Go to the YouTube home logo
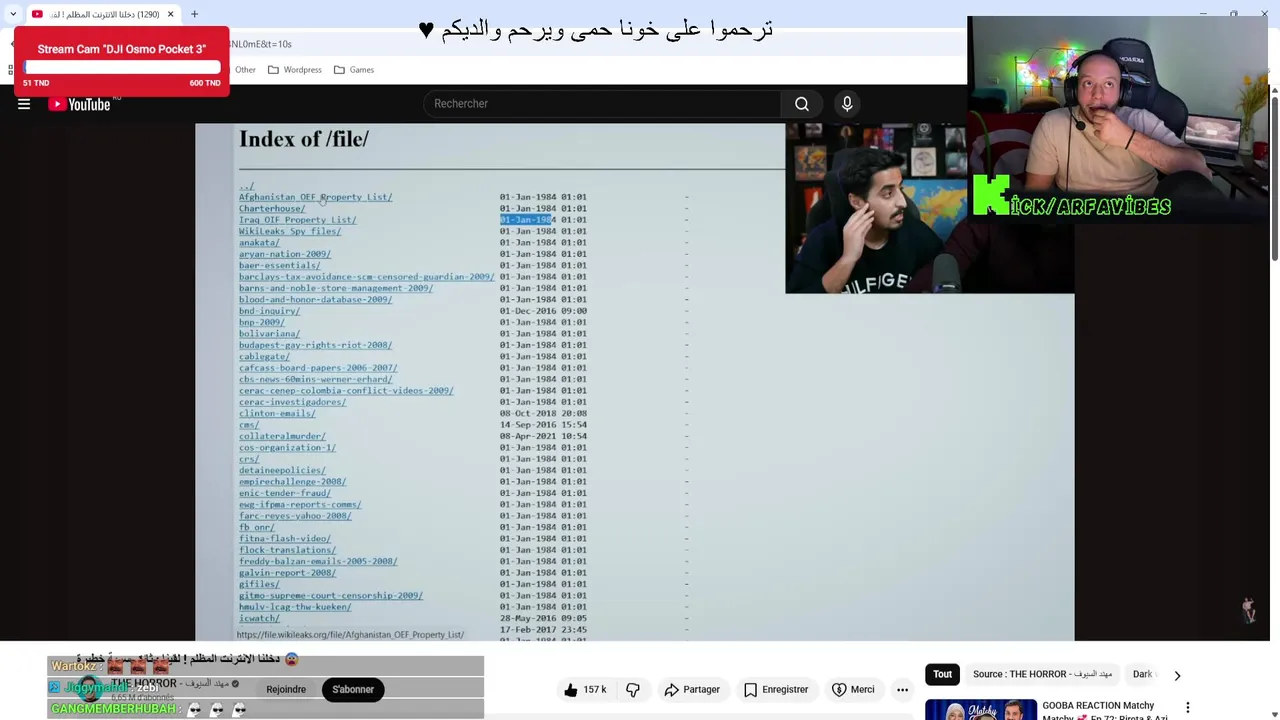 (79, 104)
